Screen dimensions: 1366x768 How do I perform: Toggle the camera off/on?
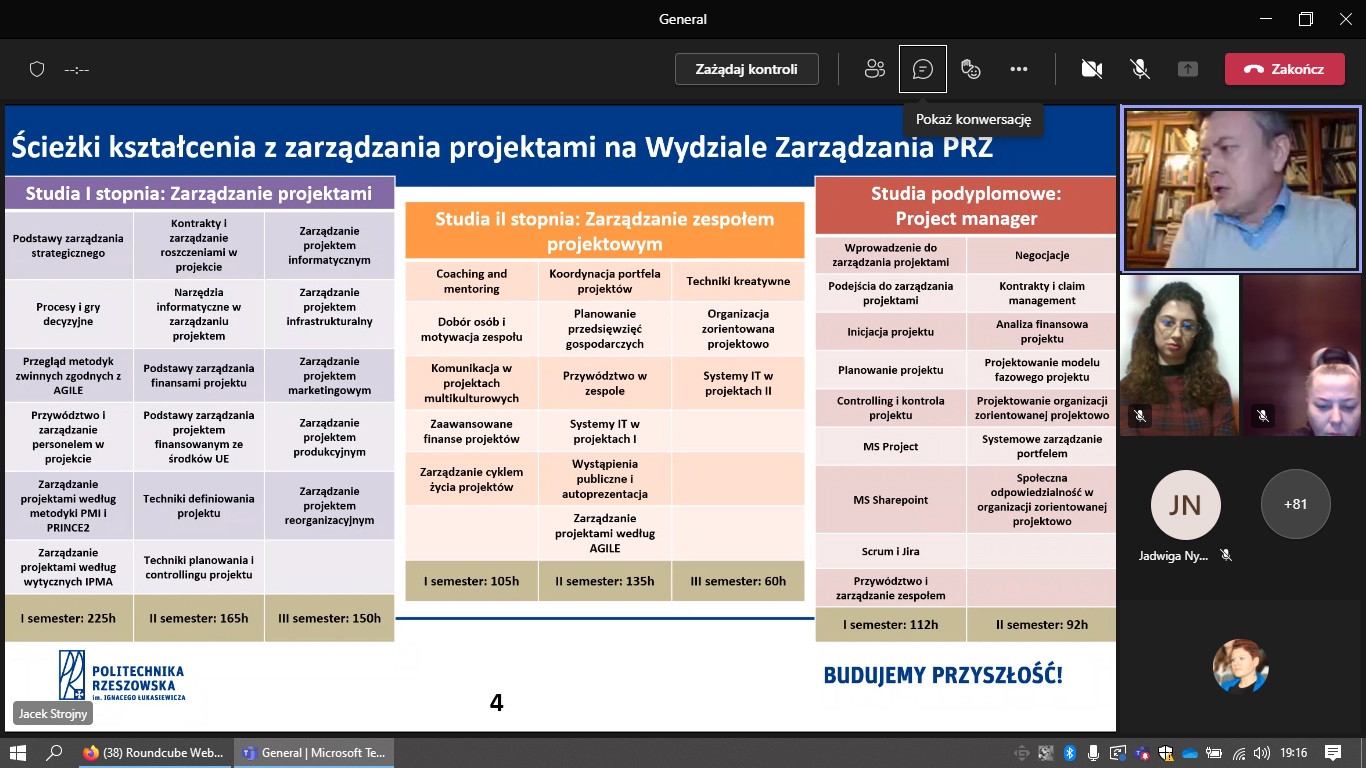click(x=1092, y=69)
